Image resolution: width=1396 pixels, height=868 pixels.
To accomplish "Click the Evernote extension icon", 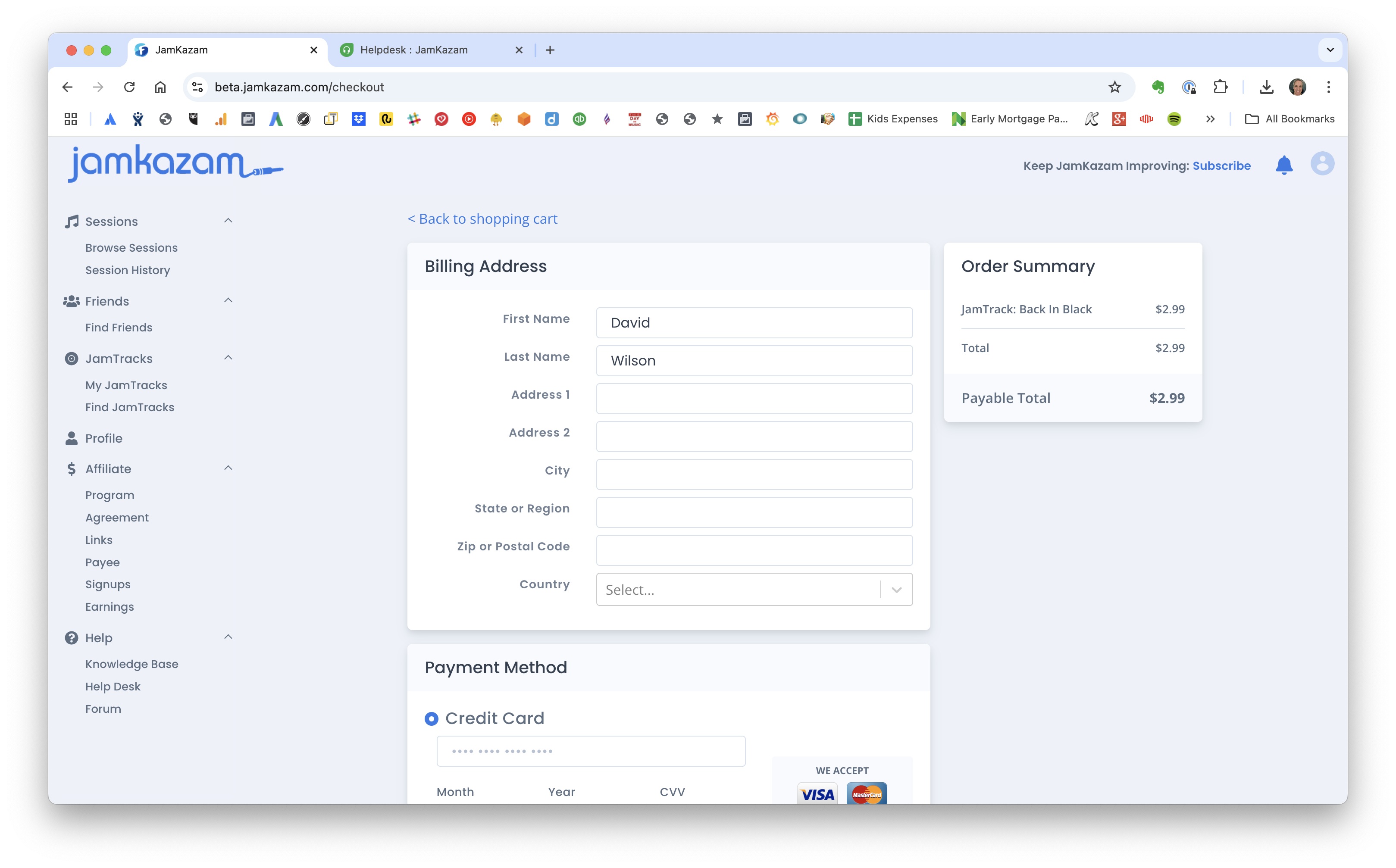I will click(x=1158, y=87).
